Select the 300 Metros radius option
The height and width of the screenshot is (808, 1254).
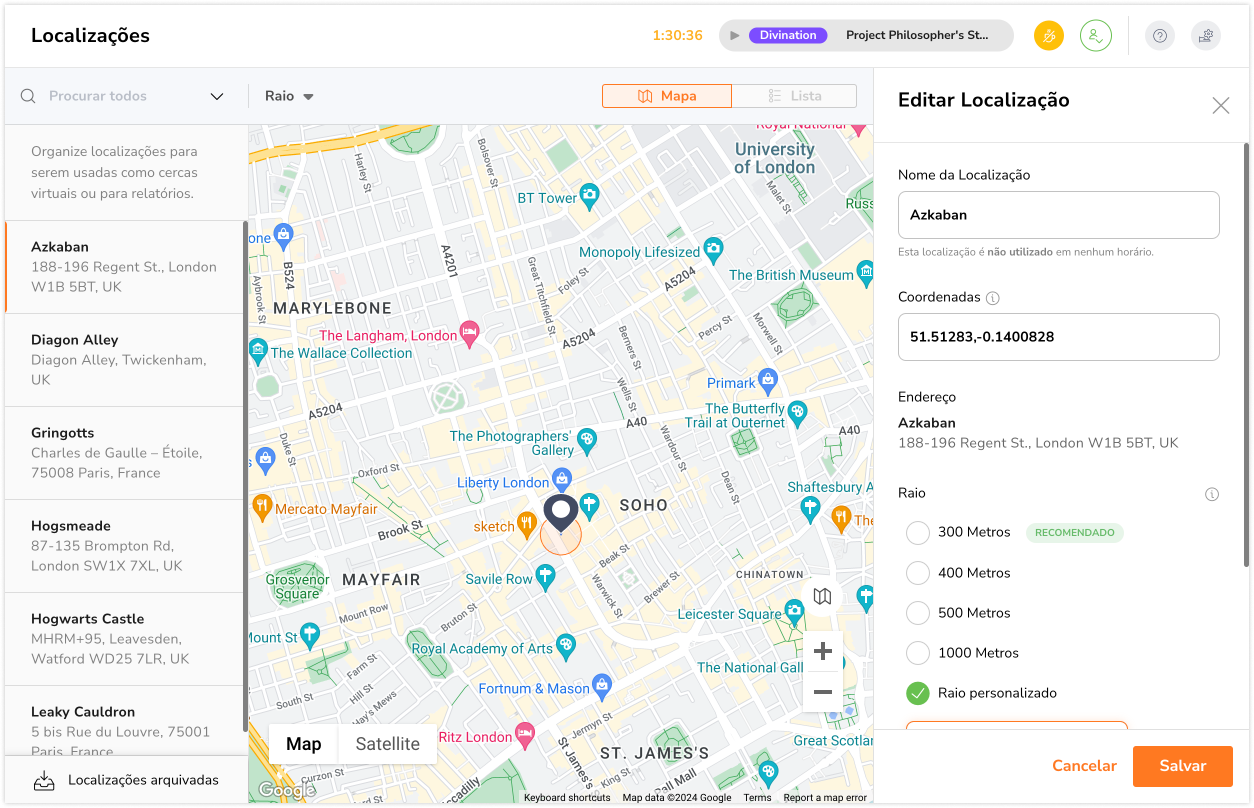pos(918,533)
